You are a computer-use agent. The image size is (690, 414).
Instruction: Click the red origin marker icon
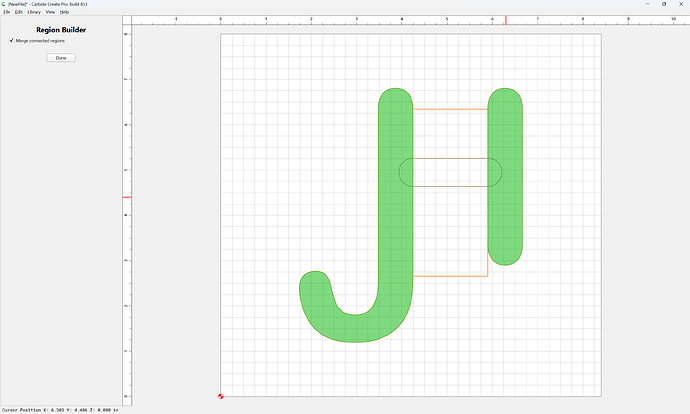[x=220, y=396]
